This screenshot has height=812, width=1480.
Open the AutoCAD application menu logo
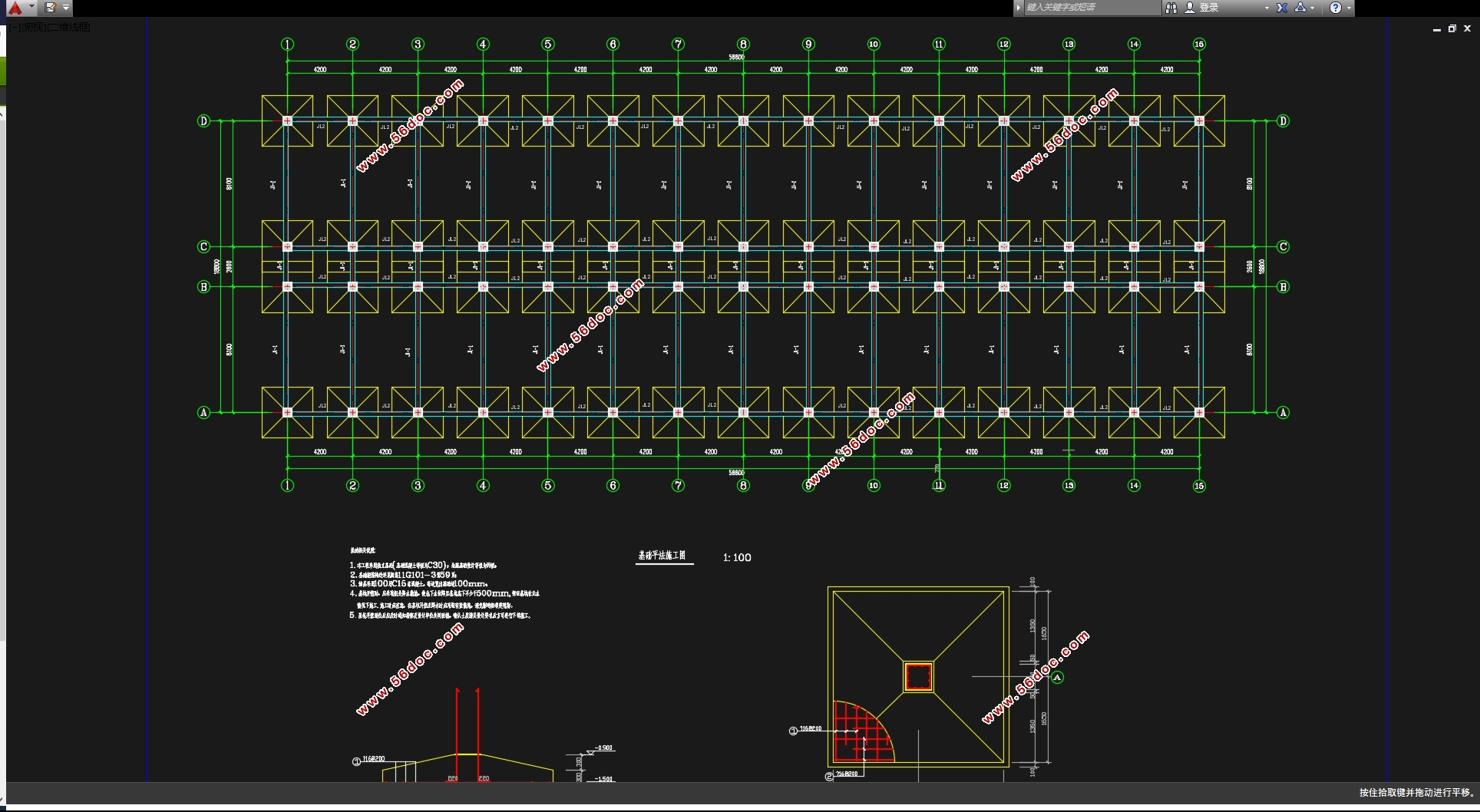tap(15, 8)
